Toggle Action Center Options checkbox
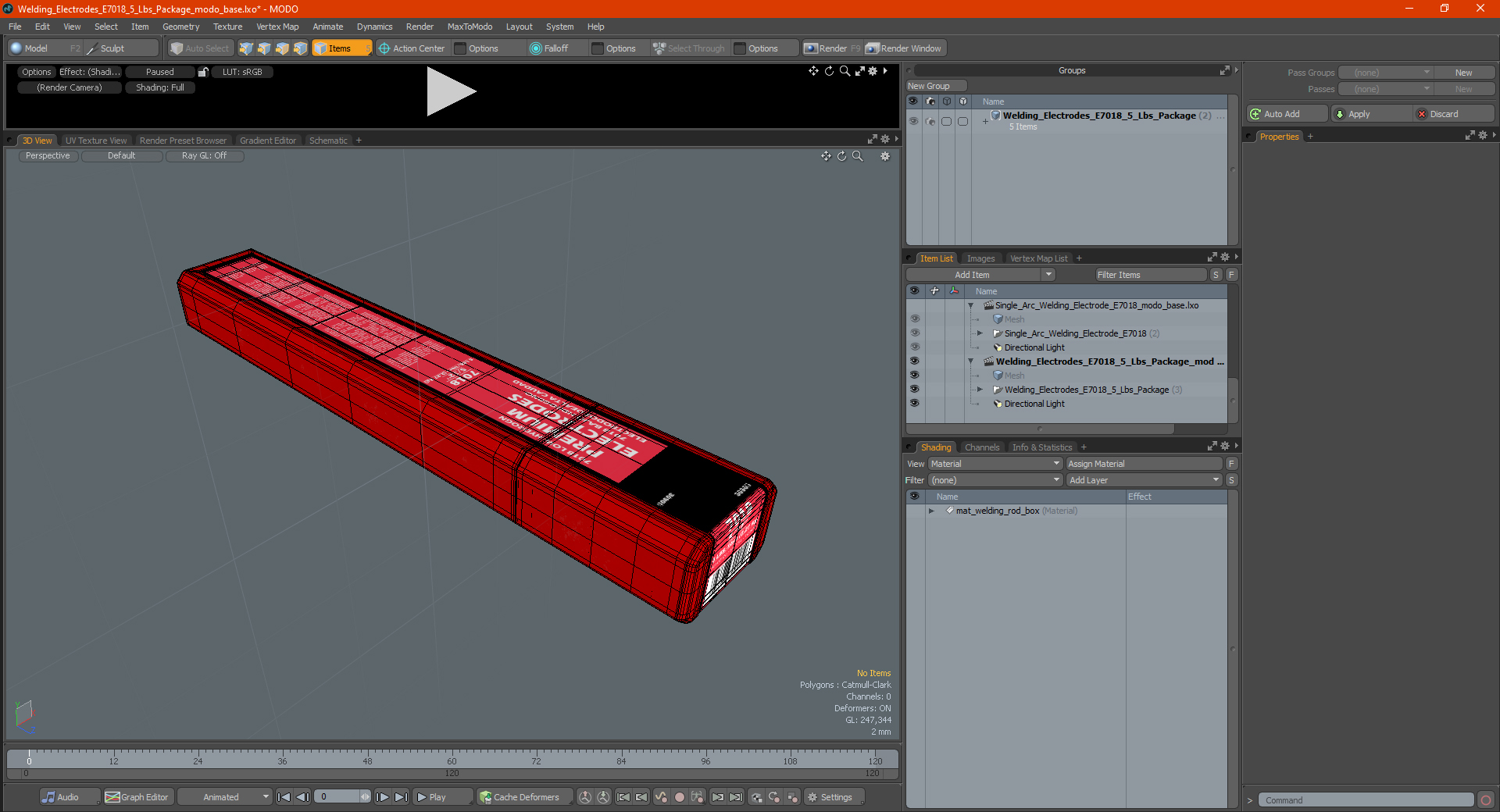The height and width of the screenshot is (812, 1500). coord(461,48)
